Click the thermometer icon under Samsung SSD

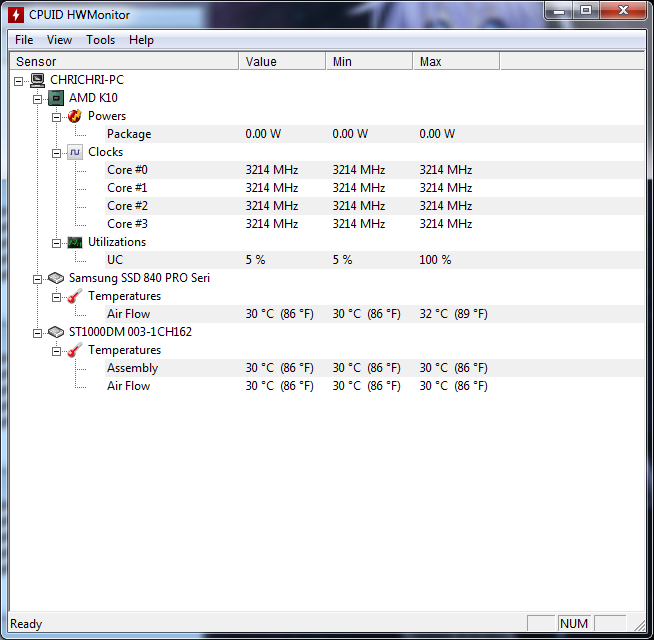(x=75, y=296)
